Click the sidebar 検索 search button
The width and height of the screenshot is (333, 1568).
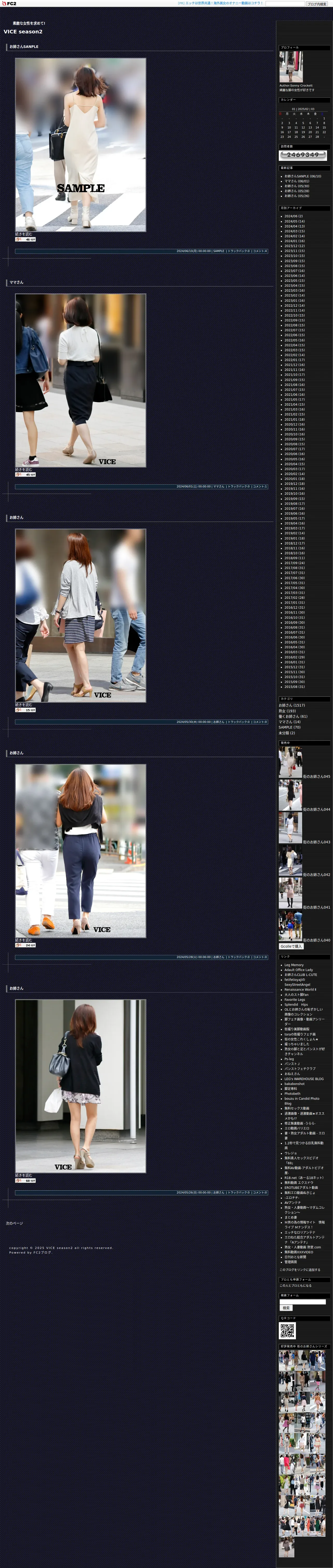tap(286, 1308)
